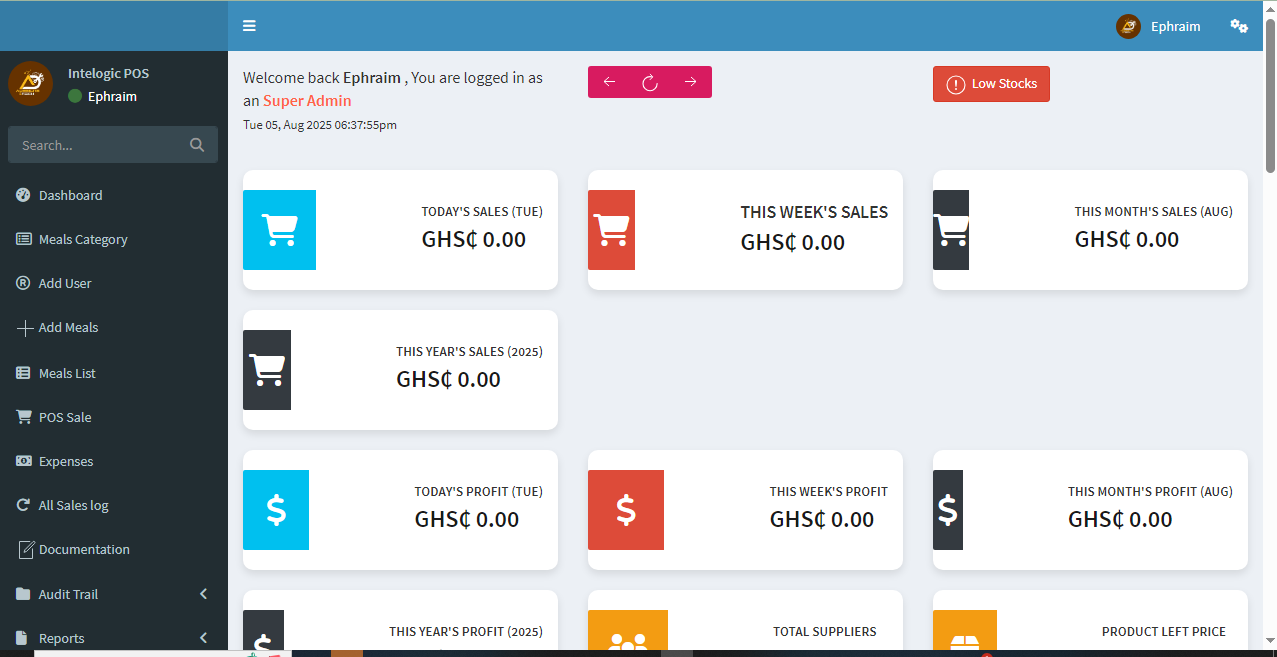Click the Dashboard gauge icon
Screen dimensions: 1277x657
[23, 195]
